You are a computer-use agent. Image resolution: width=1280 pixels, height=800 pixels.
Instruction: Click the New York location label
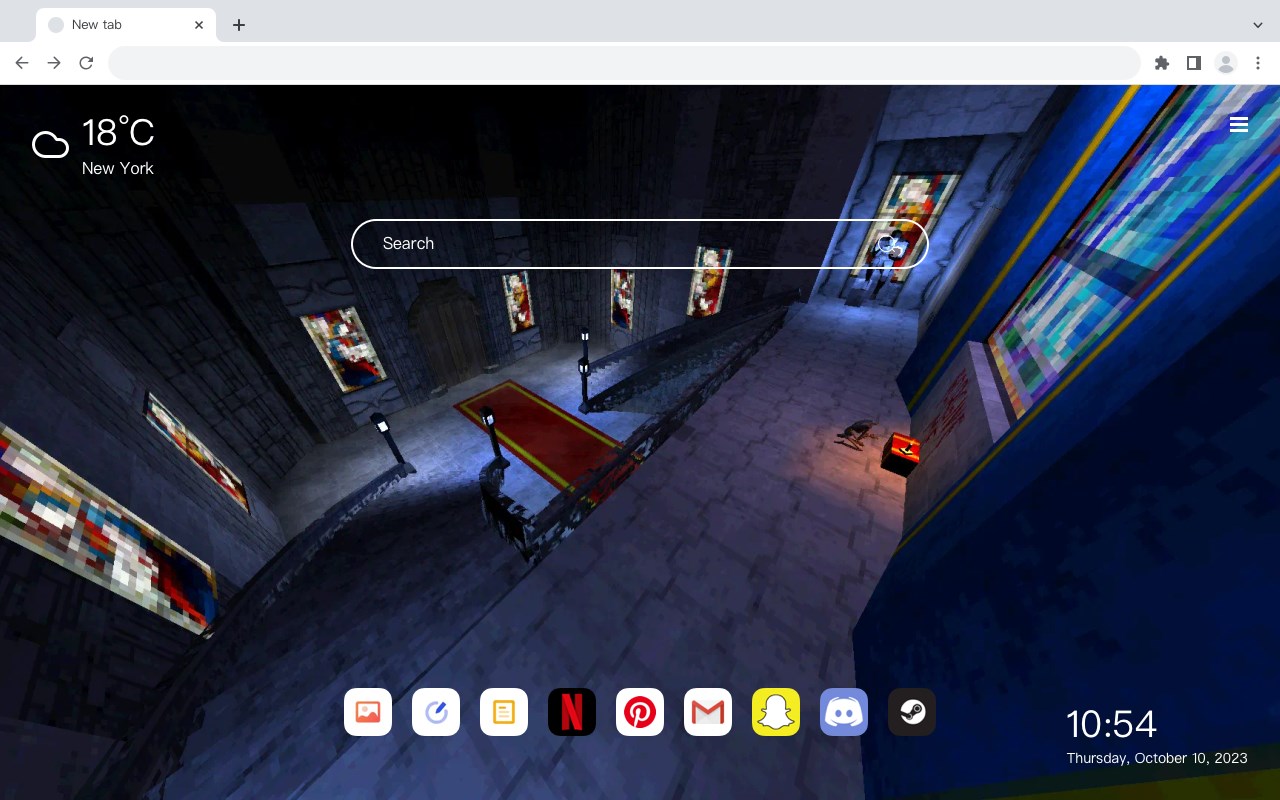(118, 168)
